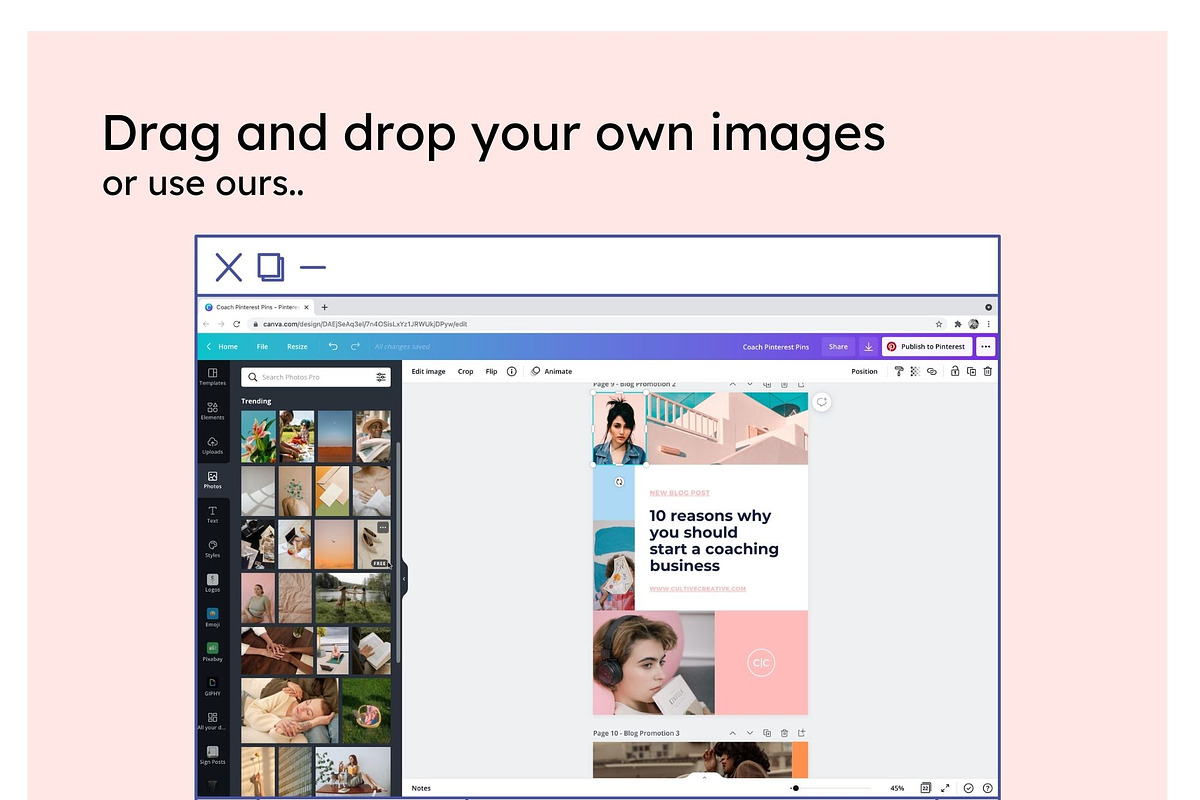The width and height of the screenshot is (1200, 800).
Task: Open the GIPHY app in sidebar
Action: (x=212, y=686)
